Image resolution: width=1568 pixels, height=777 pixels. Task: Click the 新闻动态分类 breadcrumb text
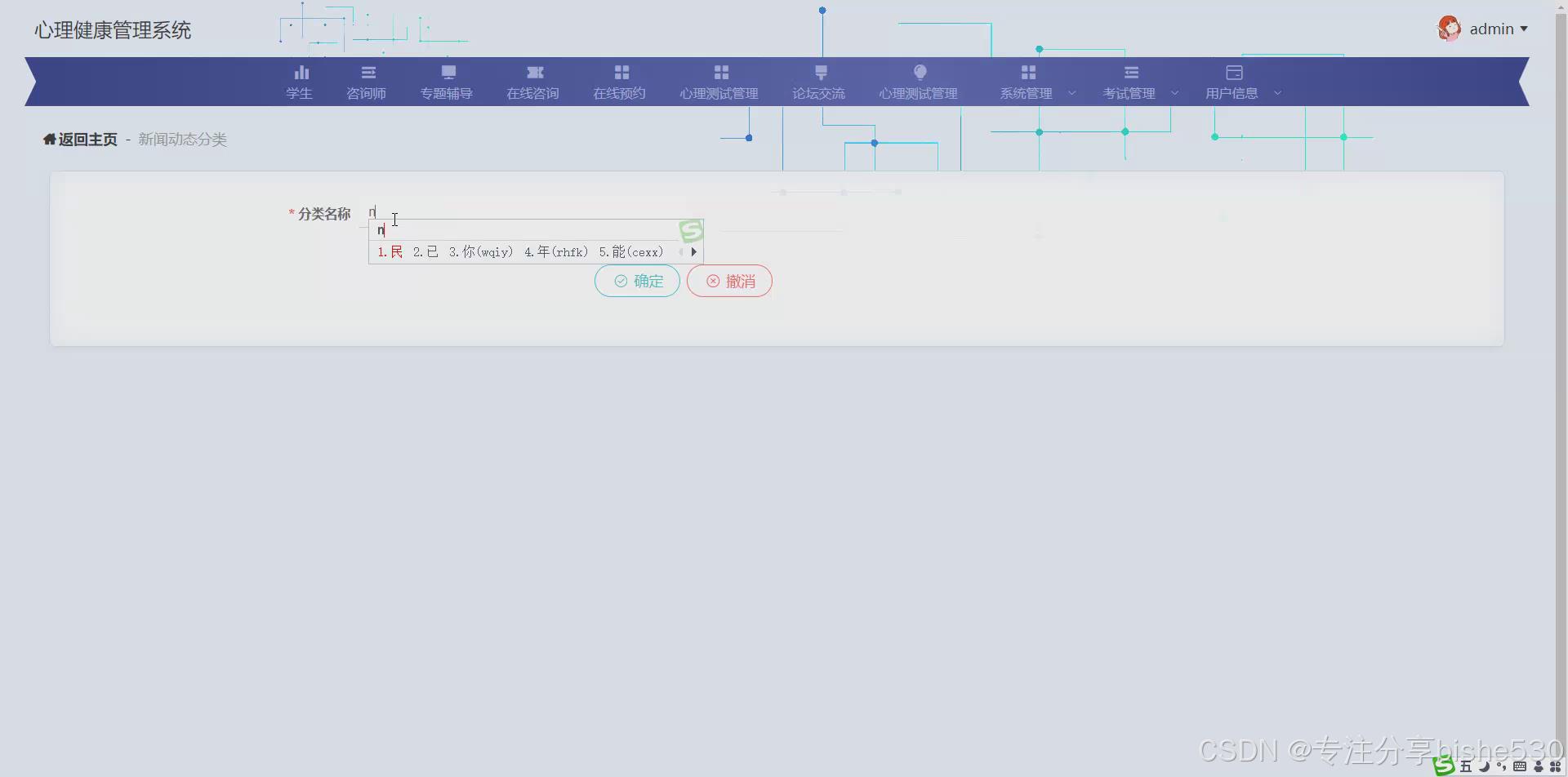coord(182,140)
